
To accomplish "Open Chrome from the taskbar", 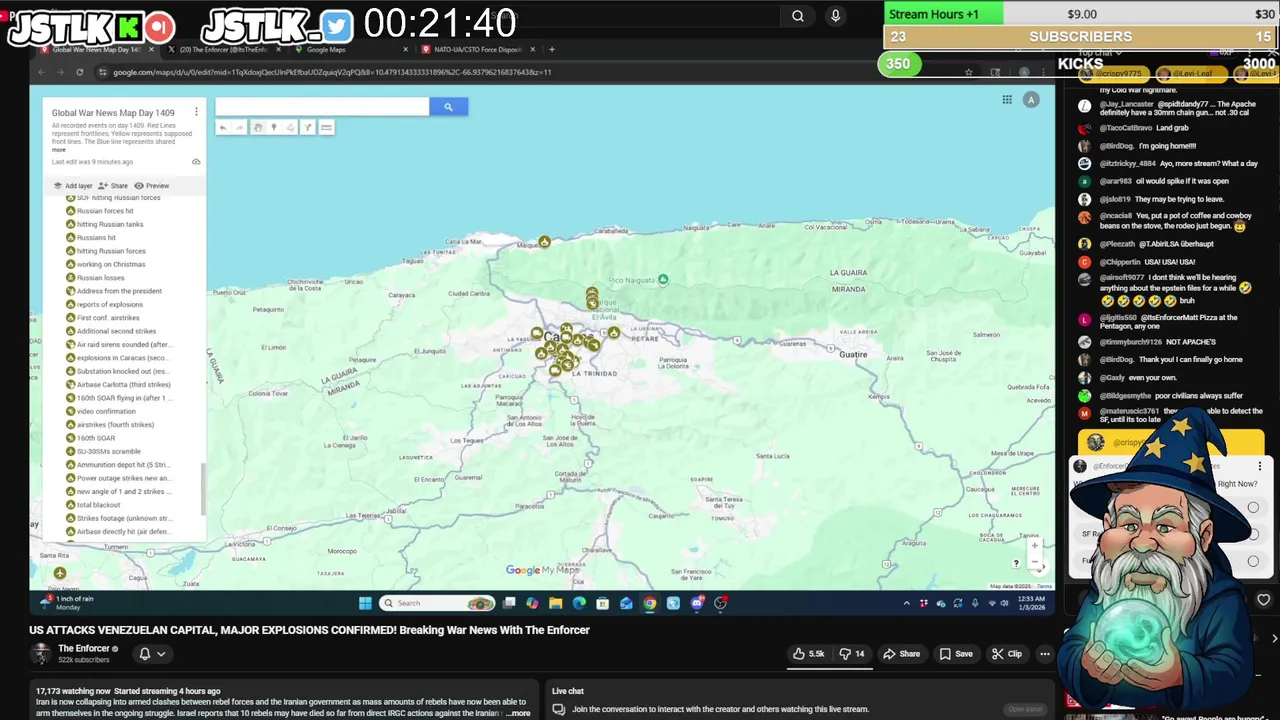I will coord(650,603).
